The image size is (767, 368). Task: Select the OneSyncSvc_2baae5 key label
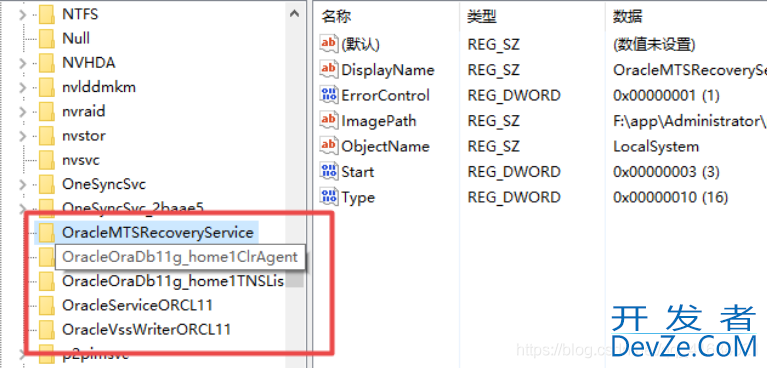point(133,208)
